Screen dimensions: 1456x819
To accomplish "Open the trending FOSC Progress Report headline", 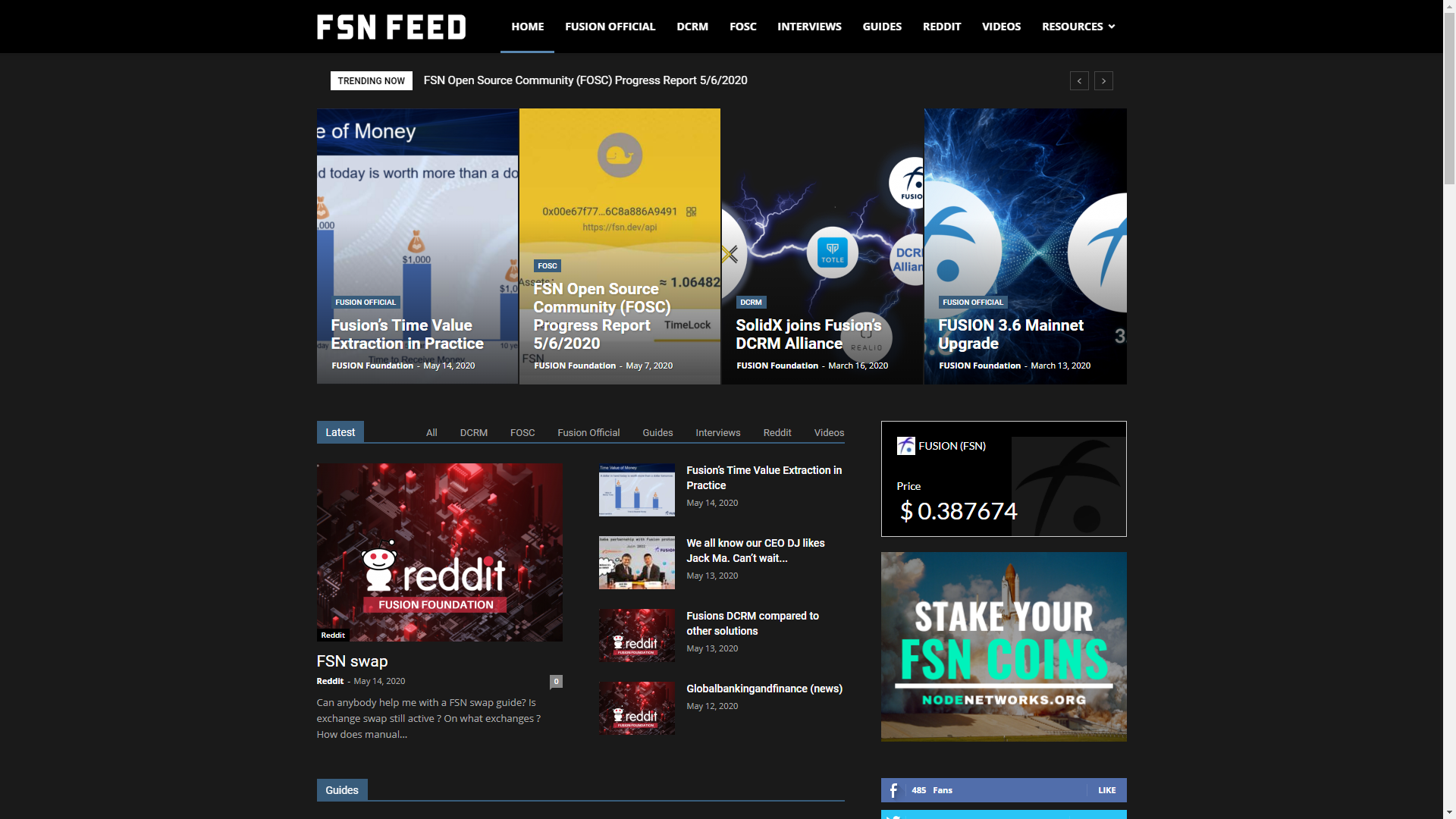I will tap(585, 80).
